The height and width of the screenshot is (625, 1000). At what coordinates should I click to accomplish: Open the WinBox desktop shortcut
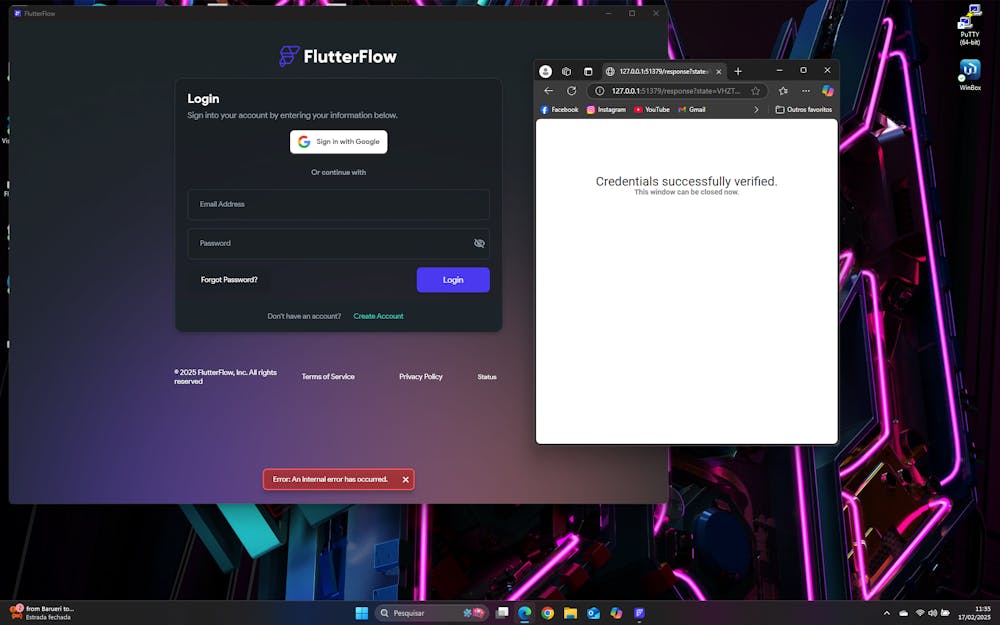click(970, 74)
